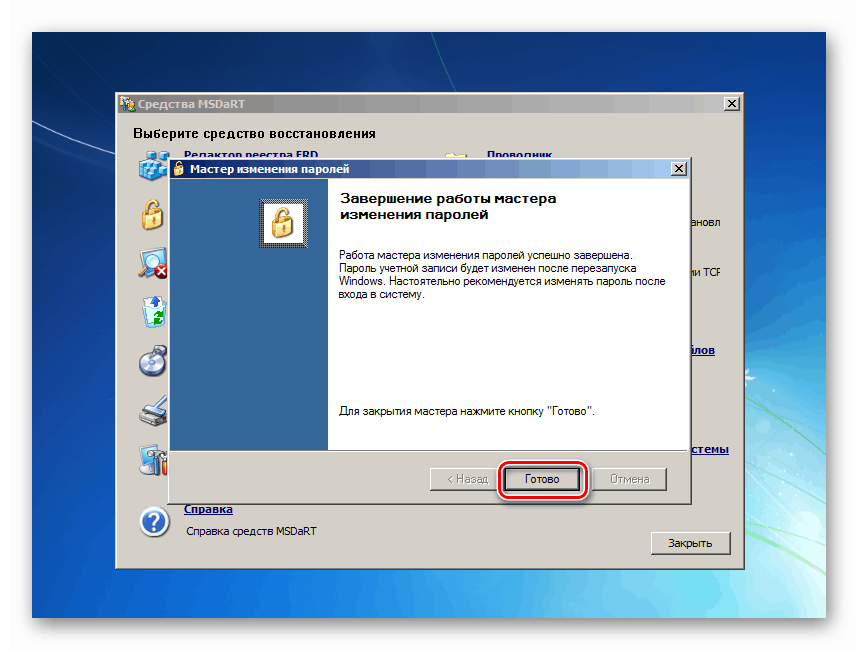Click the crash analyzer magnifier icon
This screenshot has width=858, height=650.
pyautogui.click(x=153, y=263)
